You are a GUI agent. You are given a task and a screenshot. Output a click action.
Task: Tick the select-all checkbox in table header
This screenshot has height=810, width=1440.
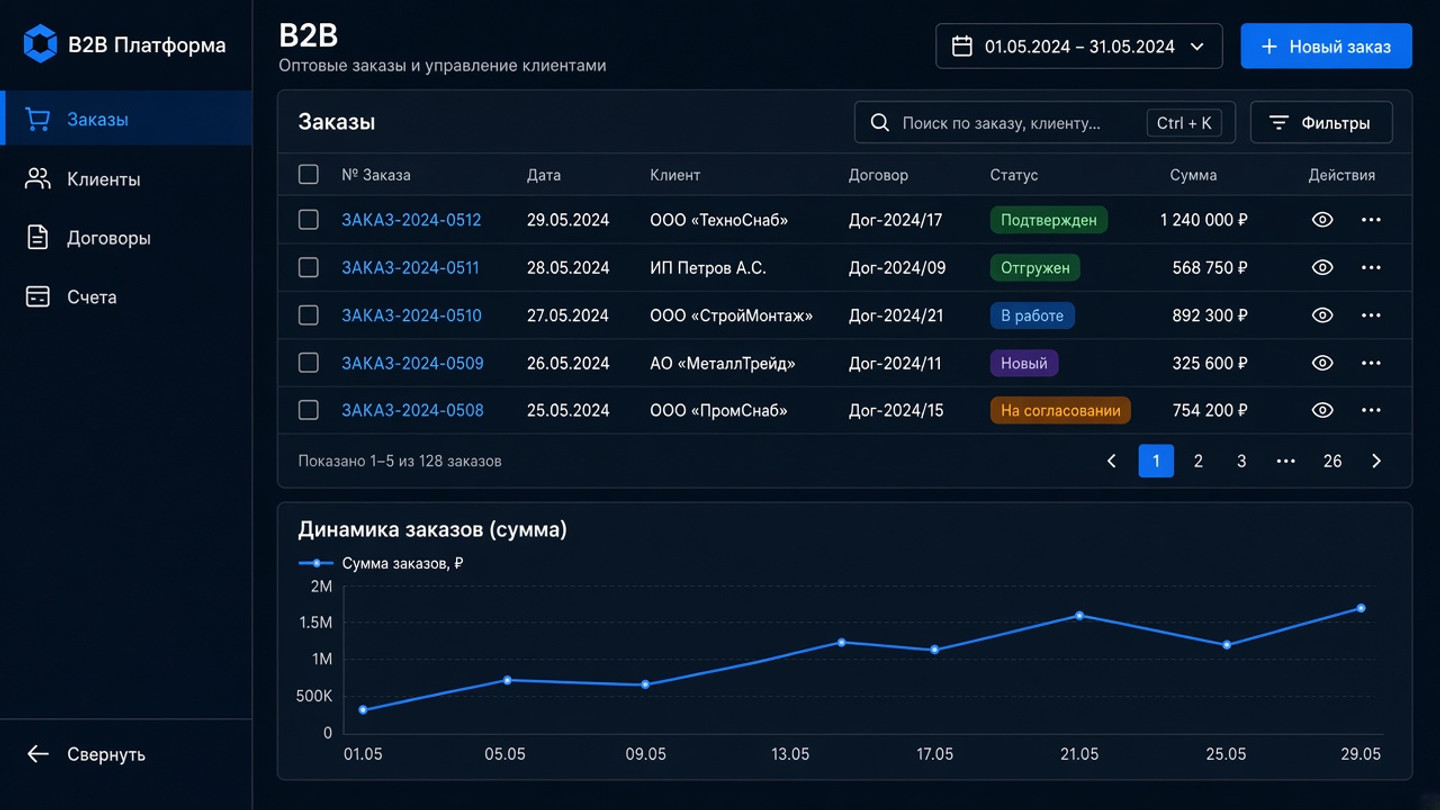(308, 175)
